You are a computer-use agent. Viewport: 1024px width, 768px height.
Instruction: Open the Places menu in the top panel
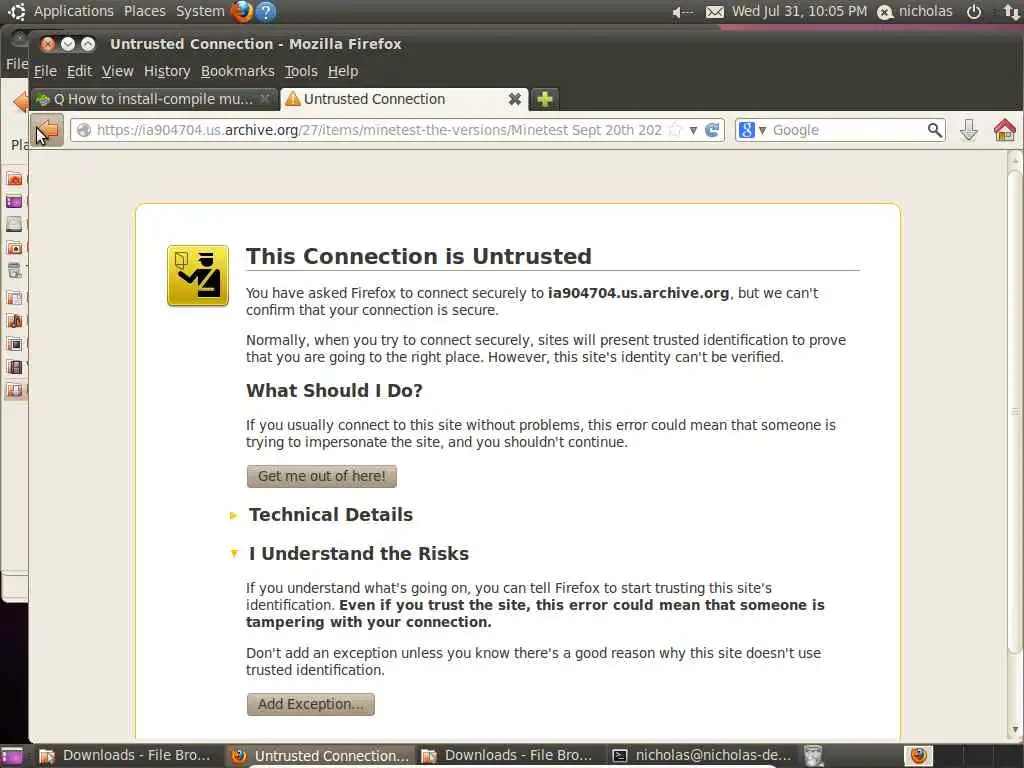point(144,11)
